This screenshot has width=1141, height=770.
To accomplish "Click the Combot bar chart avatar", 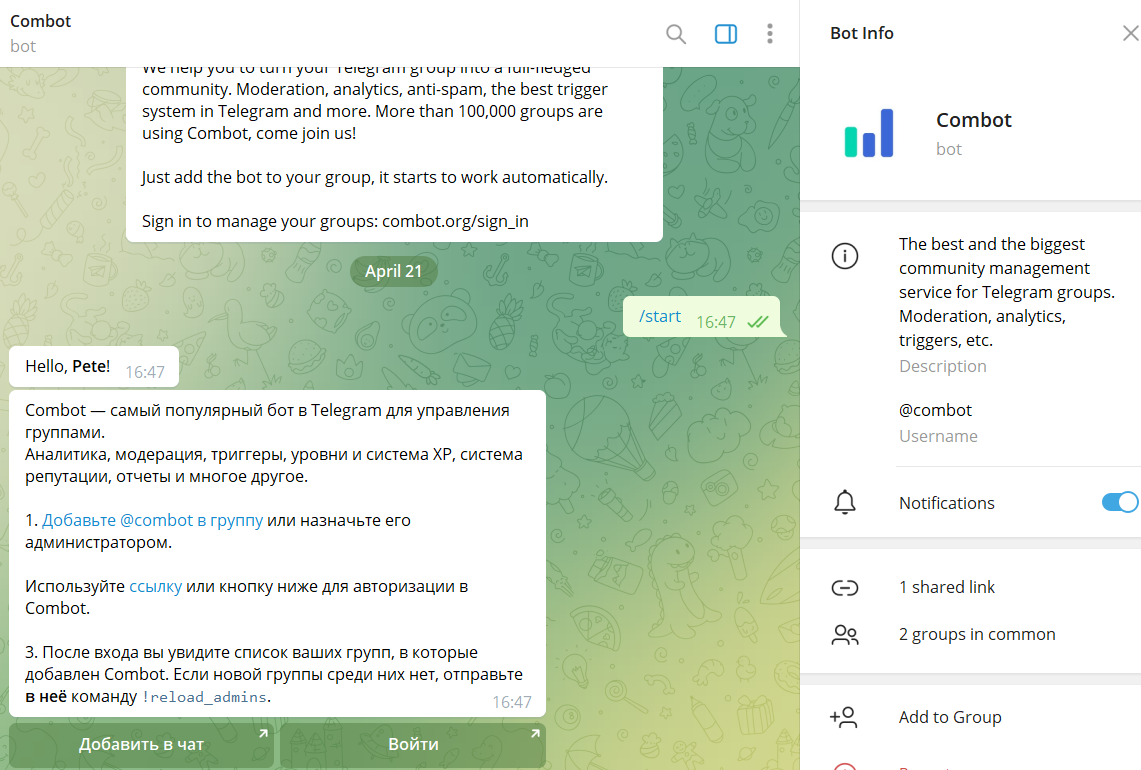I will (x=869, y=133).
